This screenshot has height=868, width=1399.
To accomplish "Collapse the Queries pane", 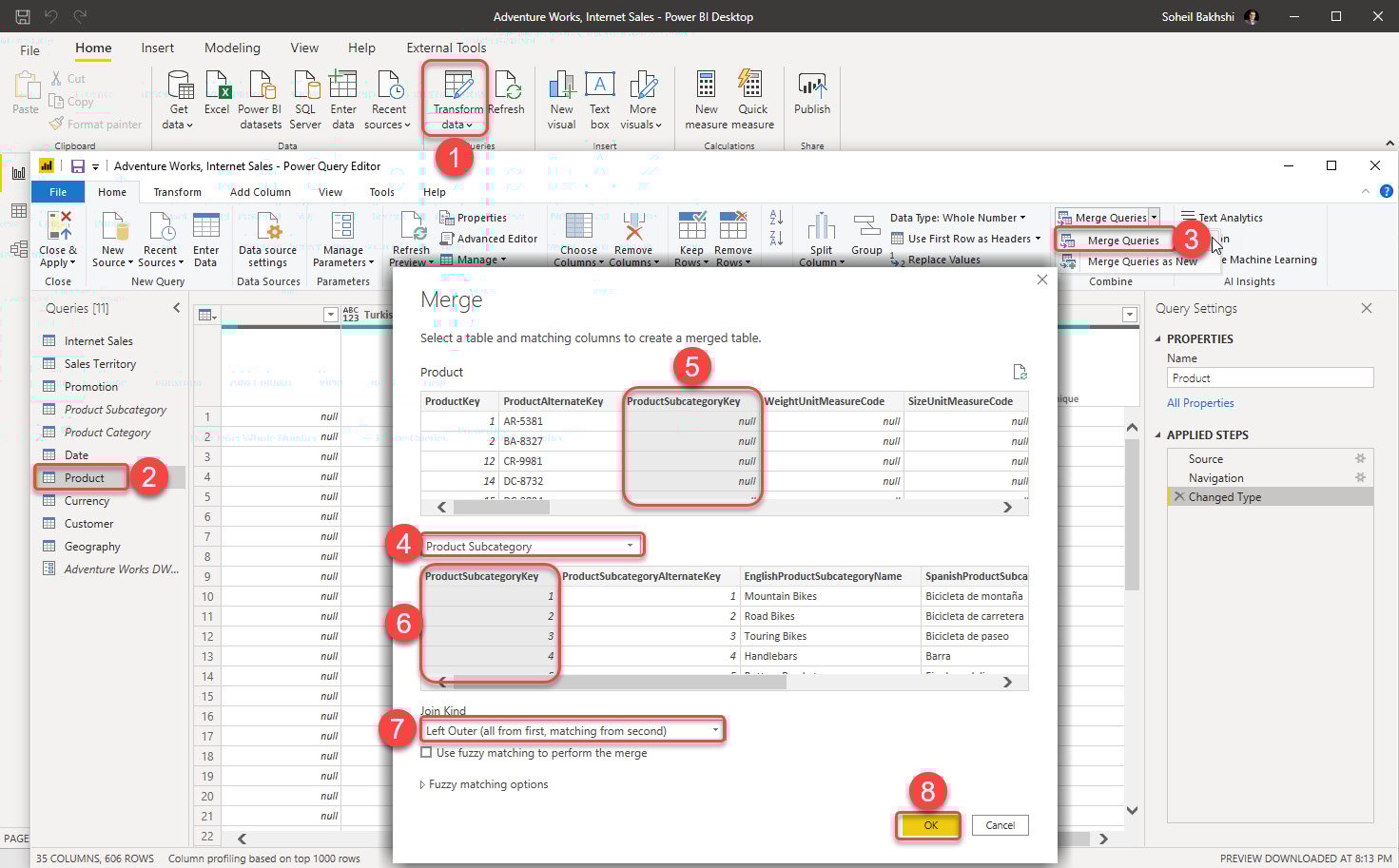I will click(x=176, y=308).
